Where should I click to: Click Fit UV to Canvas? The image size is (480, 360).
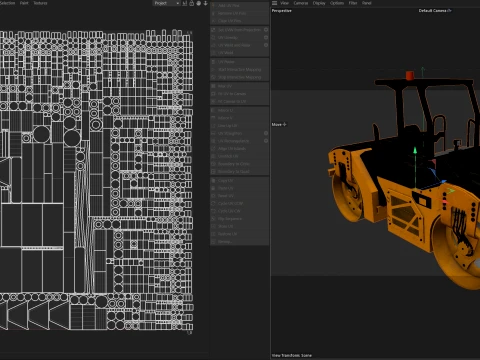coord(239,94)
